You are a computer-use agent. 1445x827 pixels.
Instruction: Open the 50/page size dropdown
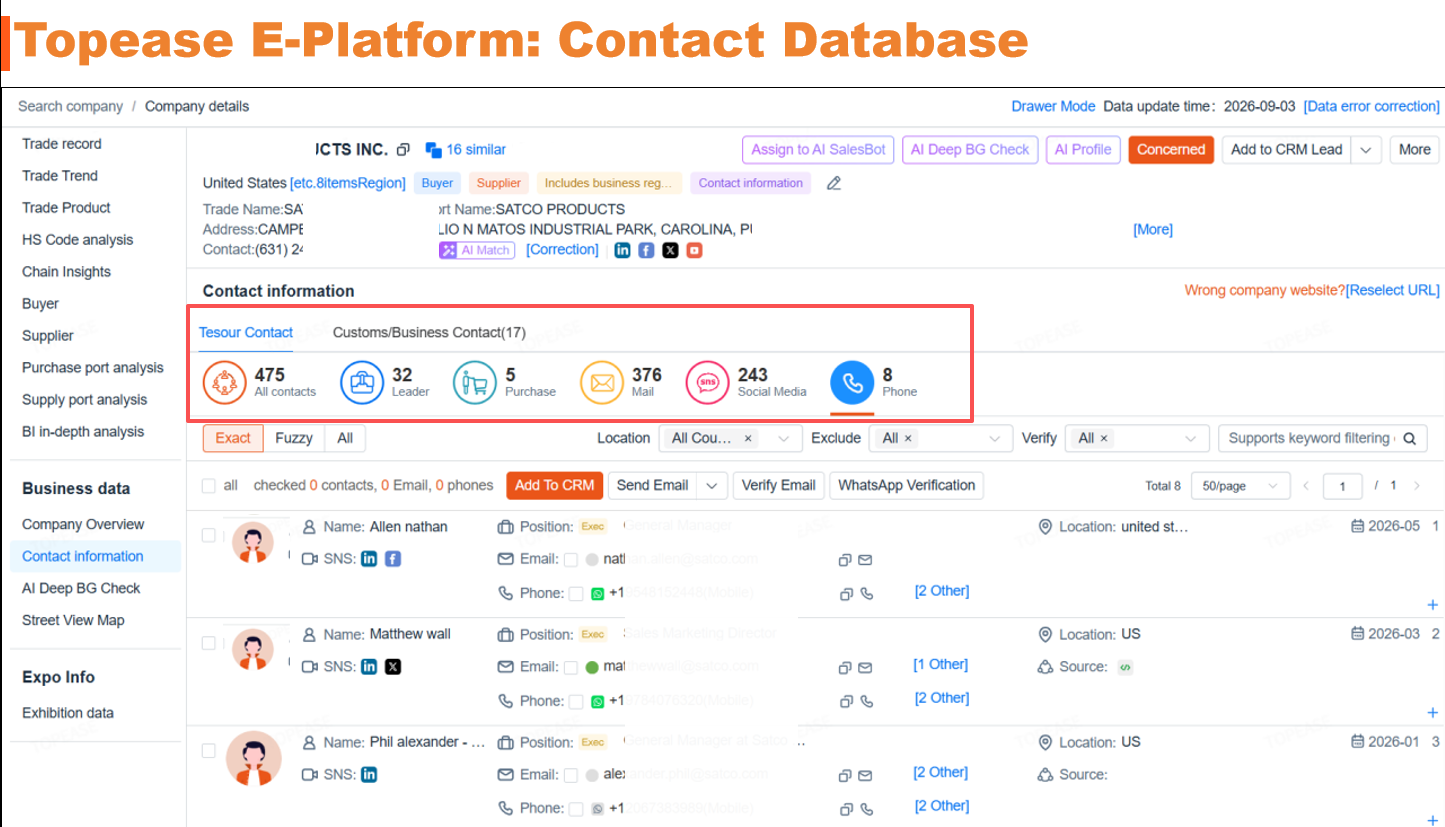pos(1240,486)
